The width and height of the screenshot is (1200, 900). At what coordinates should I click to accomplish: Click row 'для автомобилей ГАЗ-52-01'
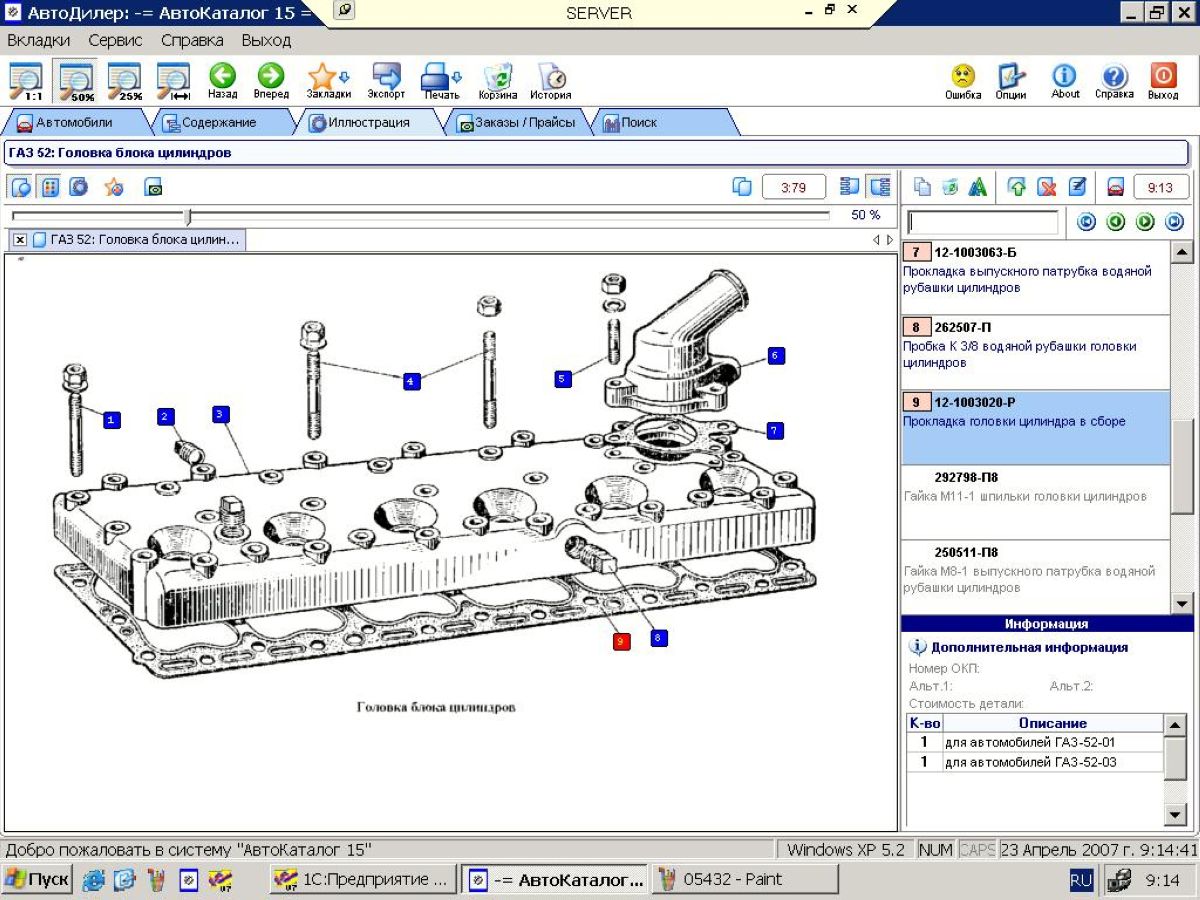coord(1035,743)
